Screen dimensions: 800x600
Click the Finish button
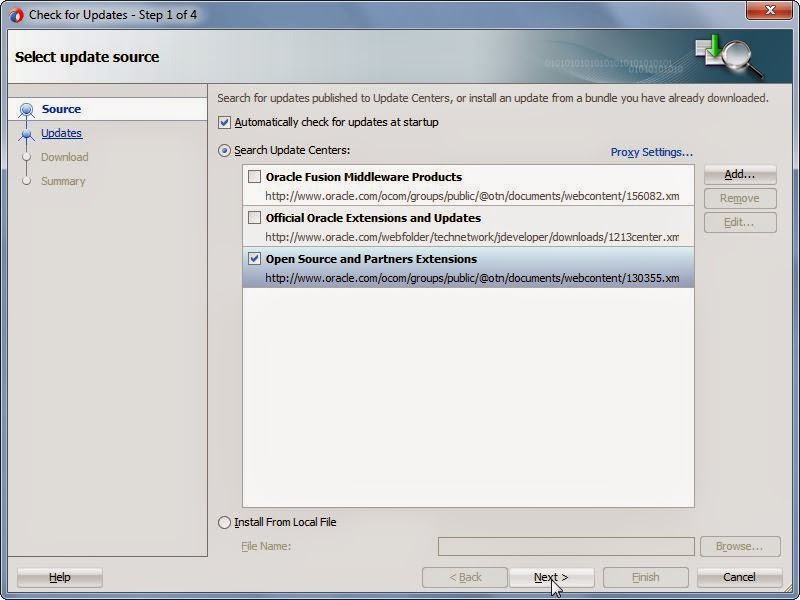tap(645, 578)
